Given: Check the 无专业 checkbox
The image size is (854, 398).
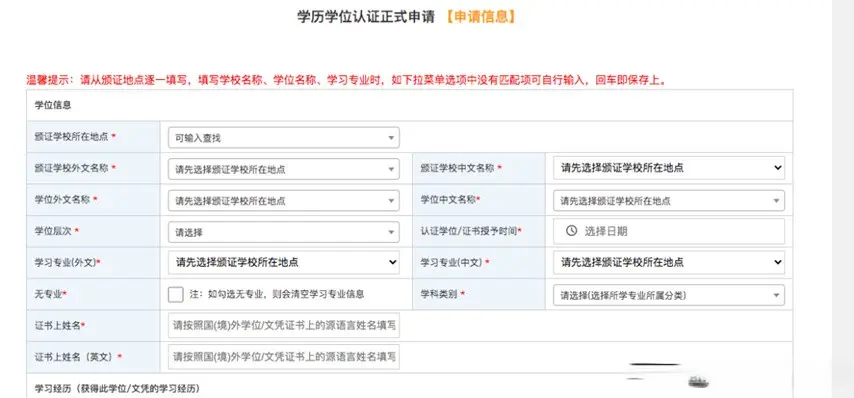Looking at the screenshot, I should coord(176,295).
